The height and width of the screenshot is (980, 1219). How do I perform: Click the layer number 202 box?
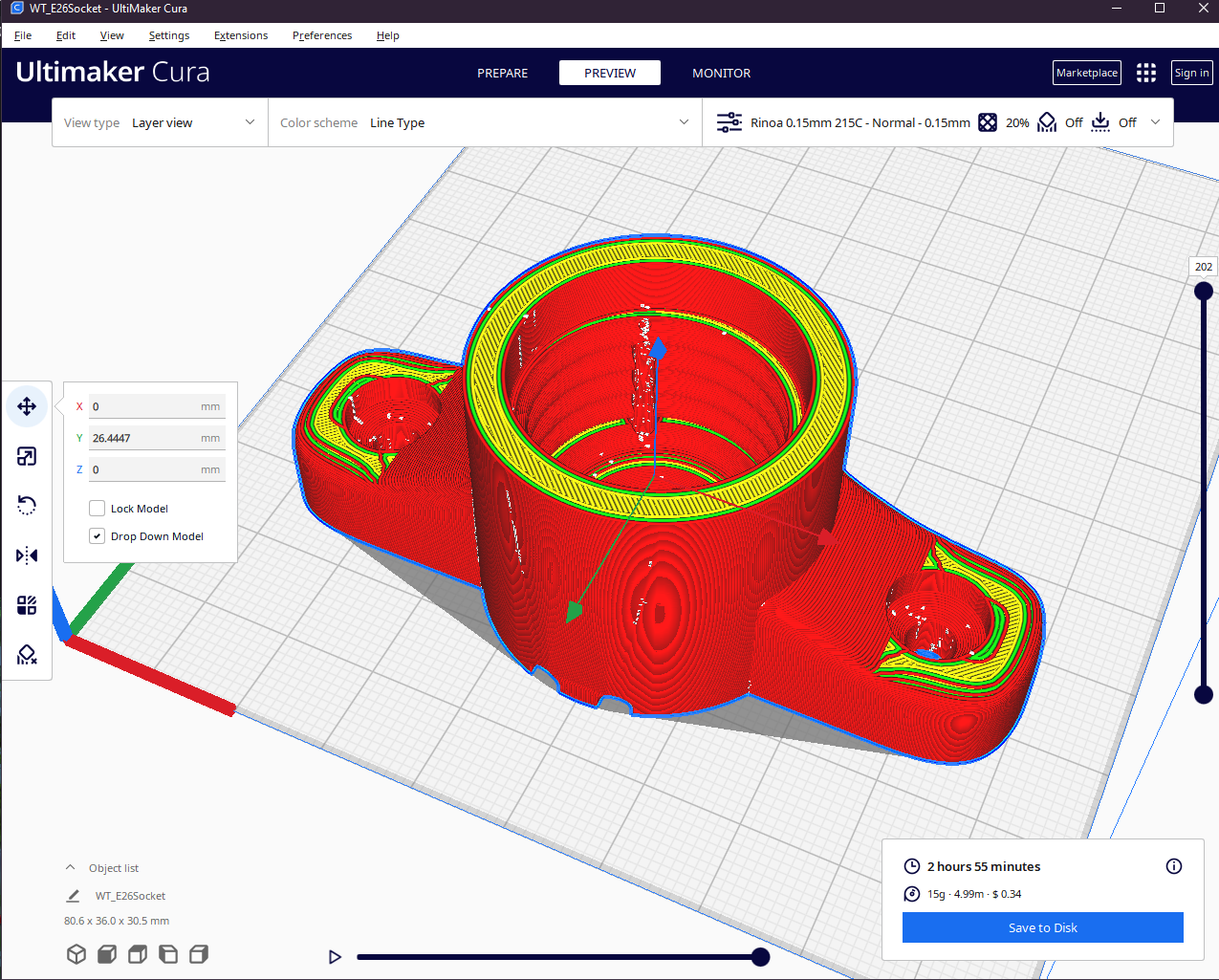click(x=1204, y=267)
